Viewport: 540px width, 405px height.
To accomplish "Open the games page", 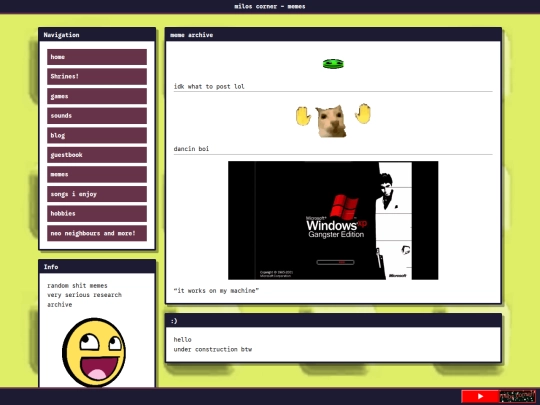I will tap(97, 96).
